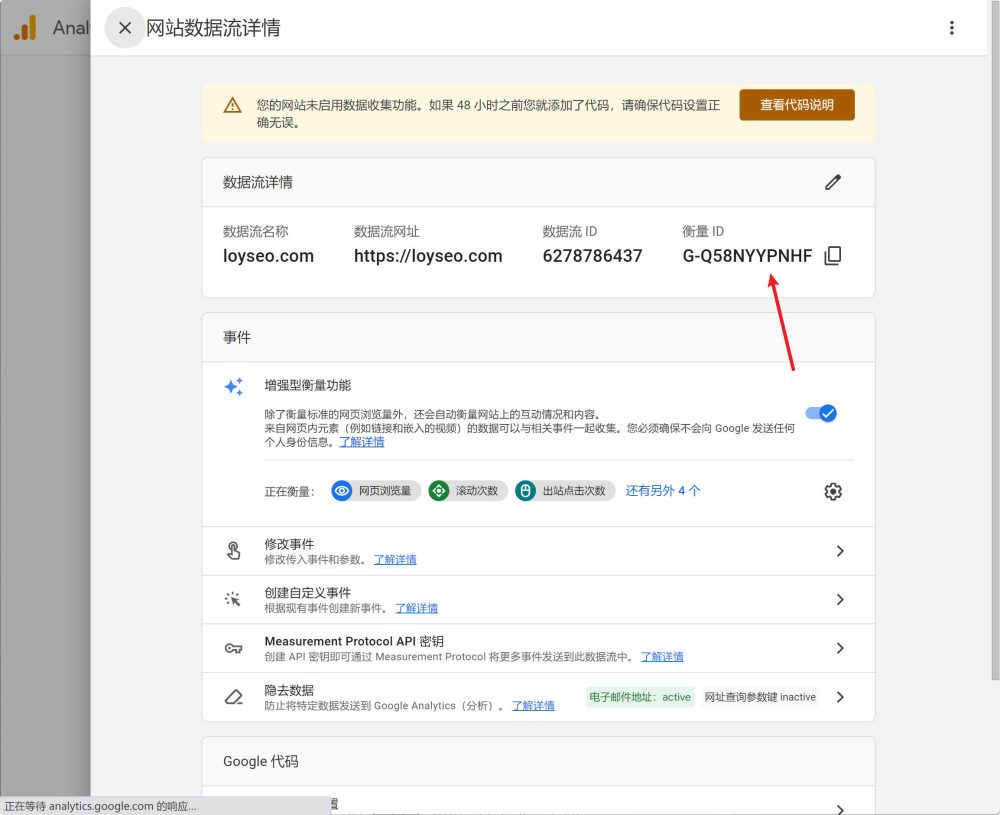The image size is (1000, 815).
Task: Expand Measurement Protocol API 密钥 chevron
Action: tap(840, 648)
